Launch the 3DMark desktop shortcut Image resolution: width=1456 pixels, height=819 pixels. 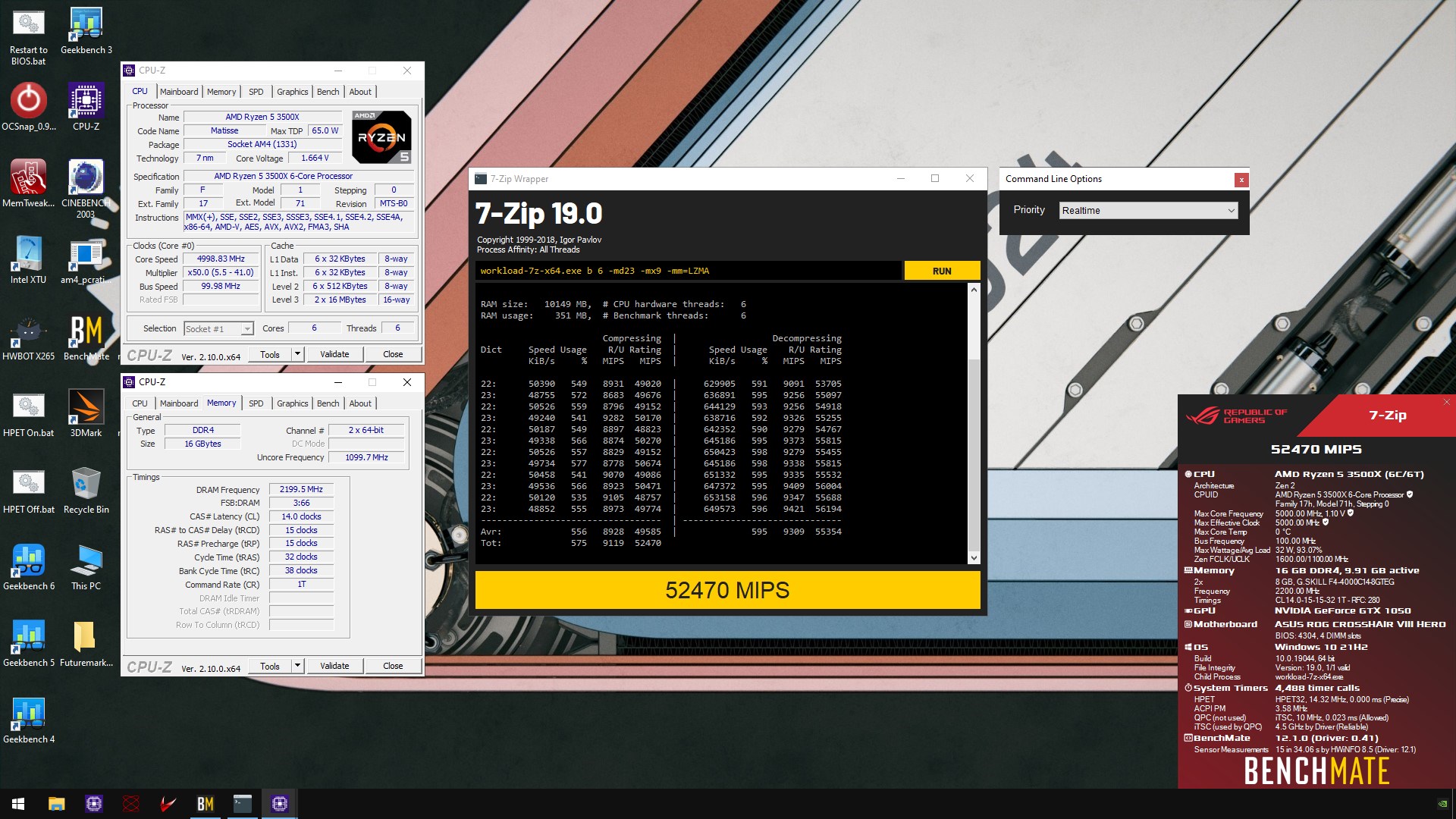click(x=86, y=413)
